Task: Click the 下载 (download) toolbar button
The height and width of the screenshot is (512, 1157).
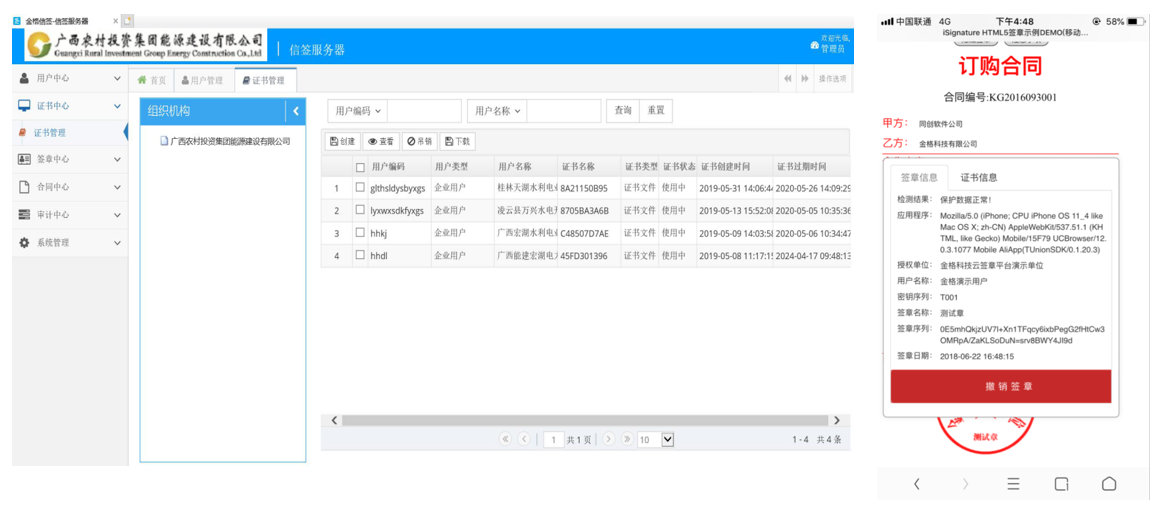Action: pos(457,142)
